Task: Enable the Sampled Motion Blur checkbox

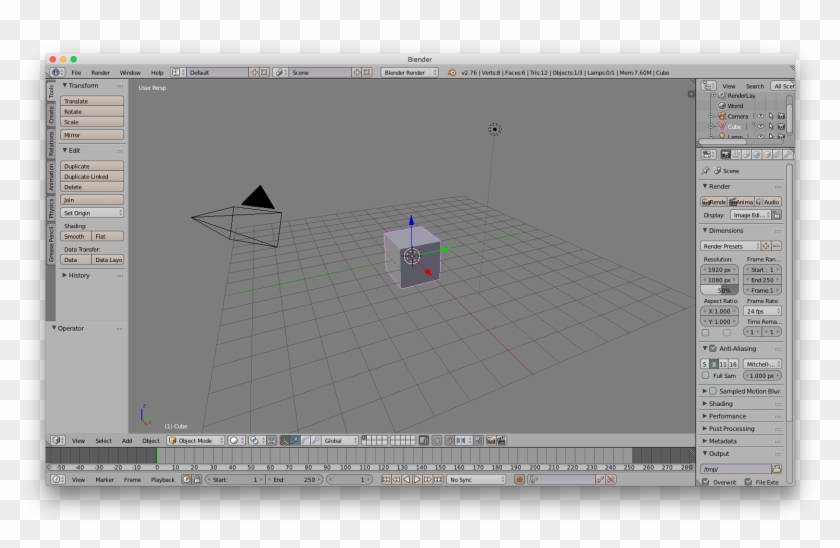Action: 713,391
